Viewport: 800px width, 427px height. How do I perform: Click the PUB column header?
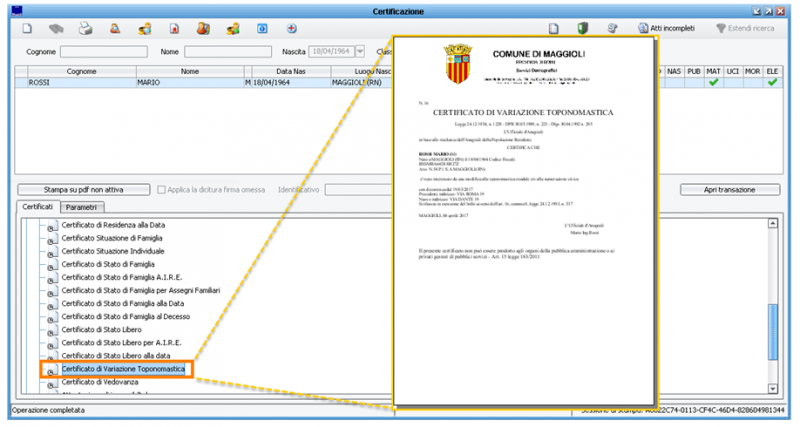[694, 71]
